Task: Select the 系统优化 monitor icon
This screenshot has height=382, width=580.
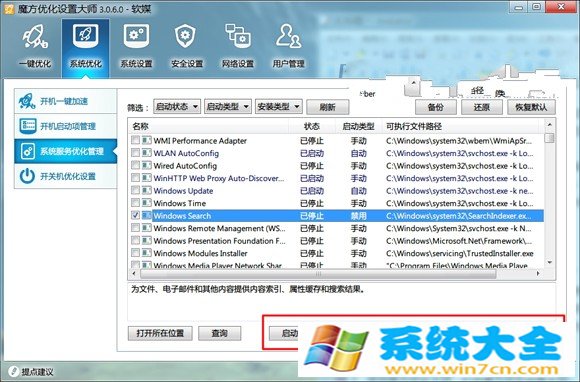Action: pos(85,36)
